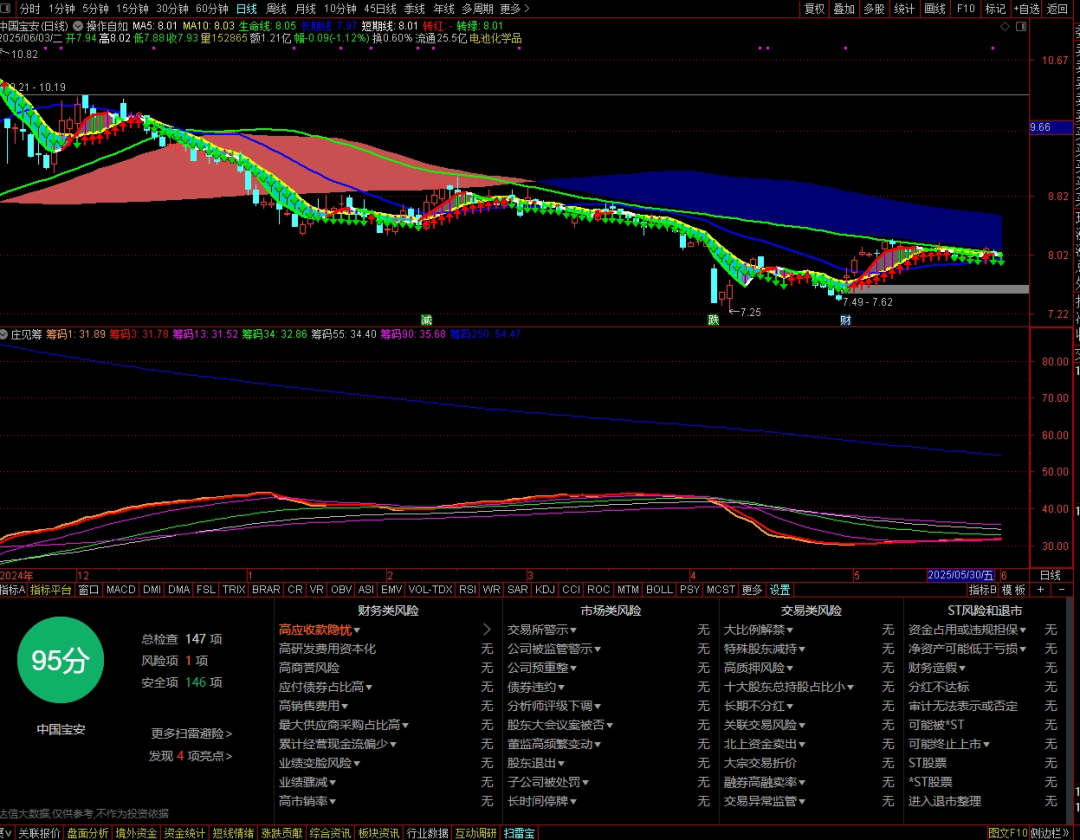Screen dimensions: 1080x840
Task: Select the MACD indicator tab
Action: coord(121,589)
